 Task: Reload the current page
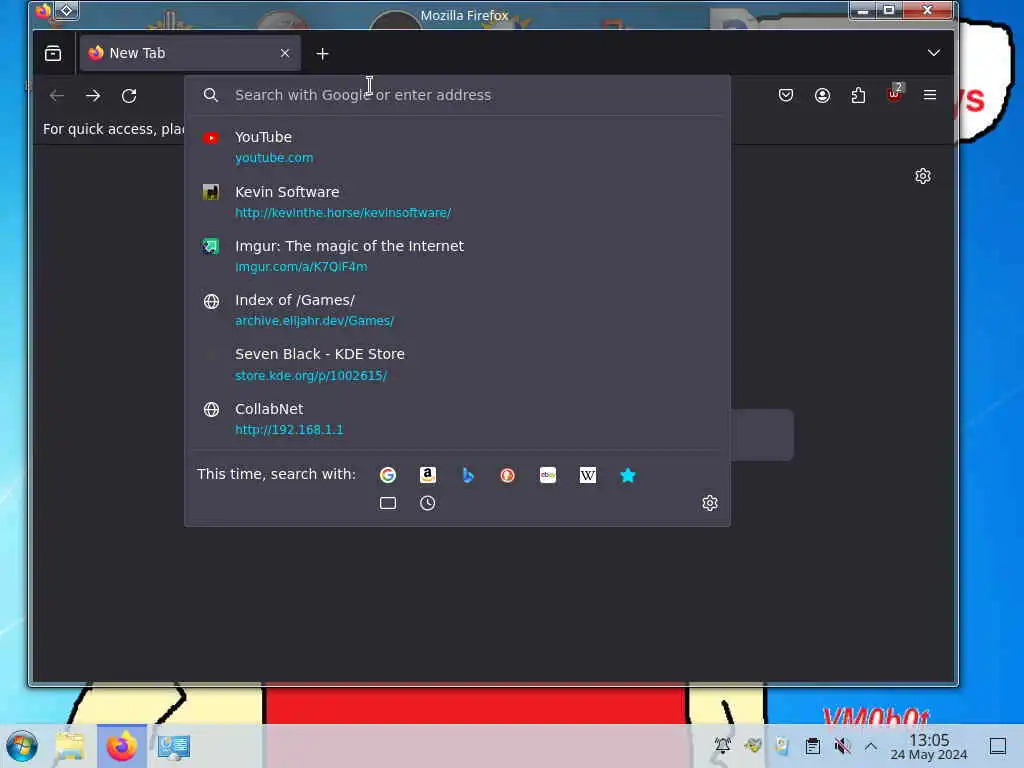129,95
